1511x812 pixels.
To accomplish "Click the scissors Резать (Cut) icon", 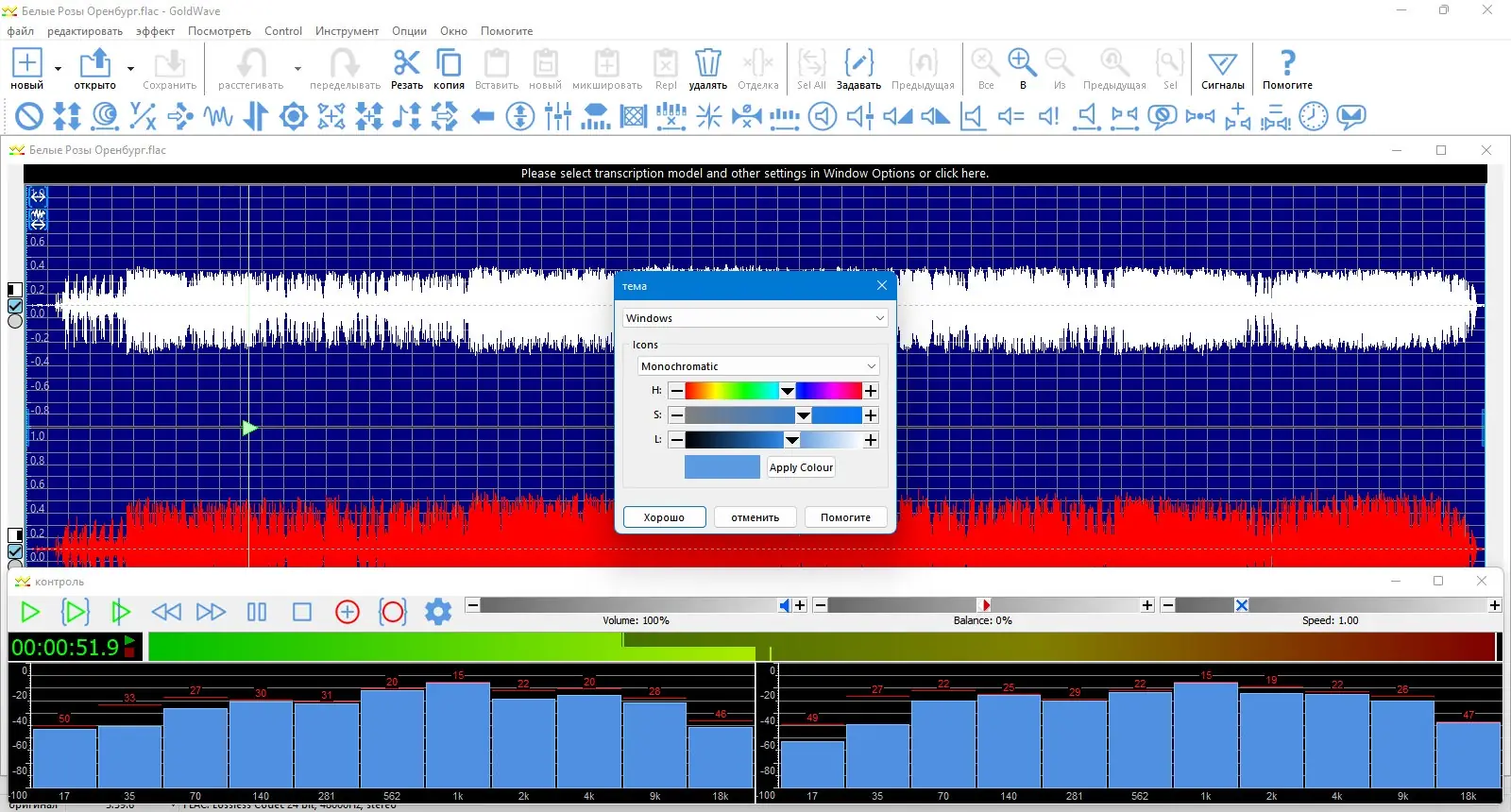I will 406,64.
